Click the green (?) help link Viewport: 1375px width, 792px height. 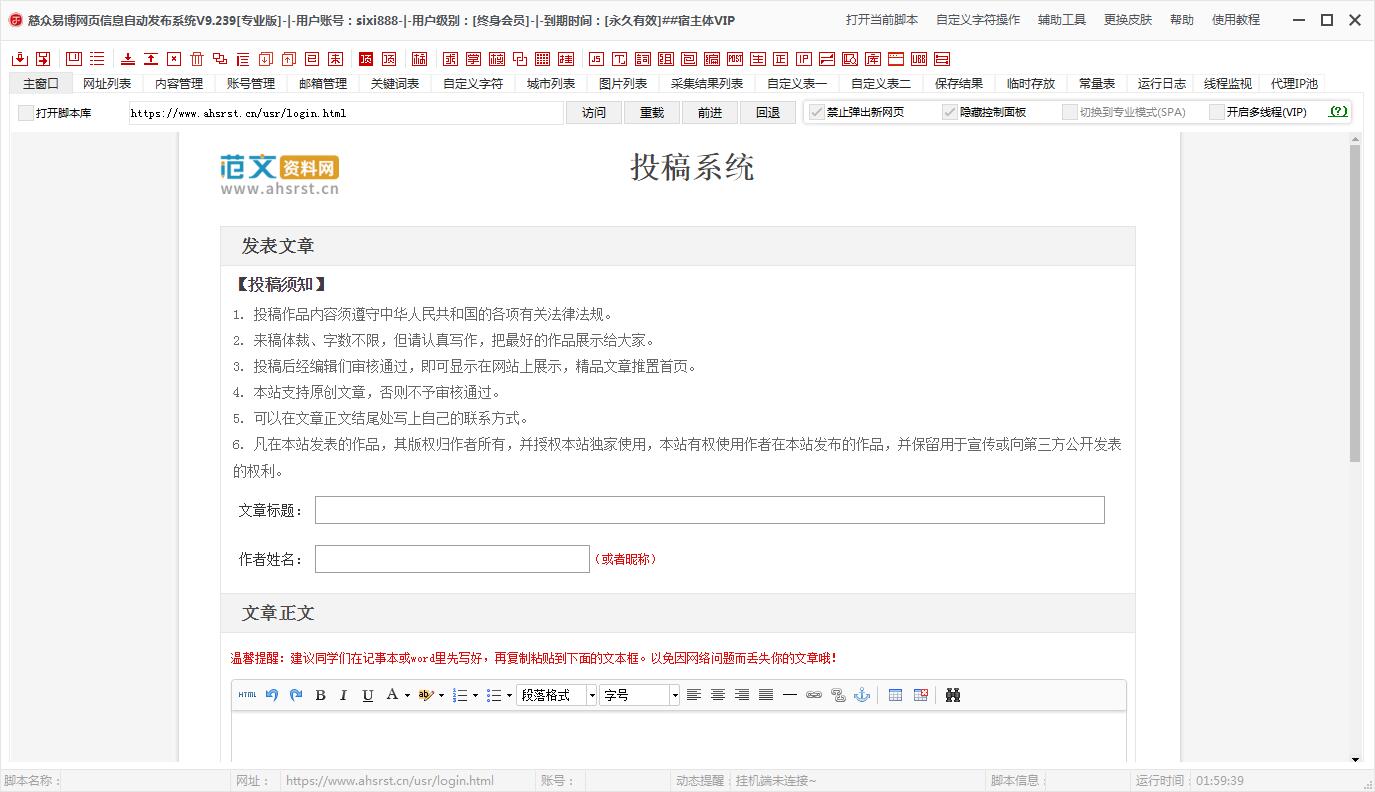tap(1338, 112)
